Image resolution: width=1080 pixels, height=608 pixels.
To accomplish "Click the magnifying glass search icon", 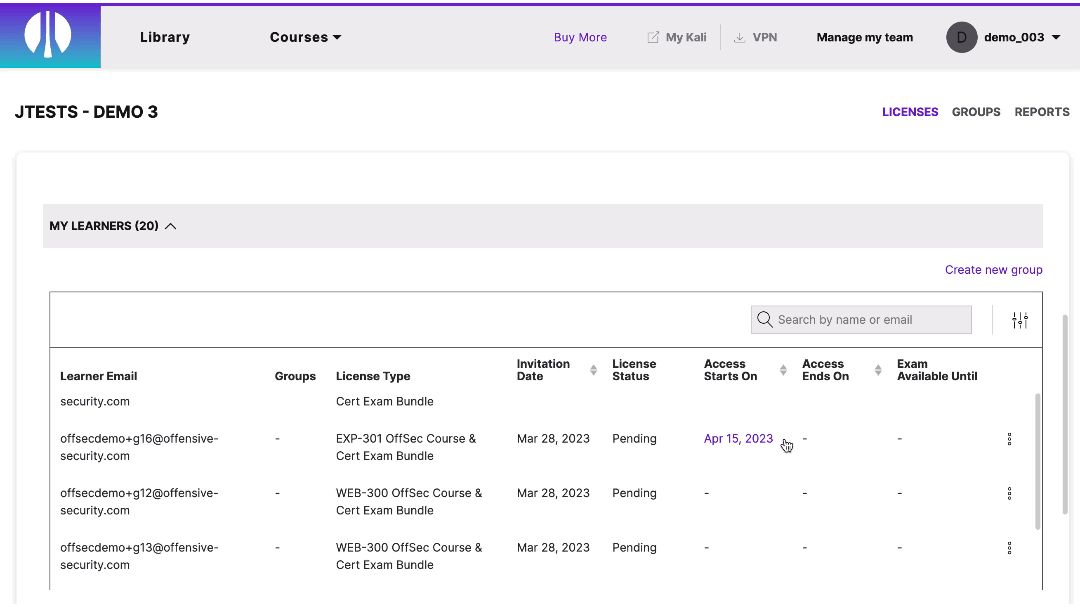I will pos(765,318).
